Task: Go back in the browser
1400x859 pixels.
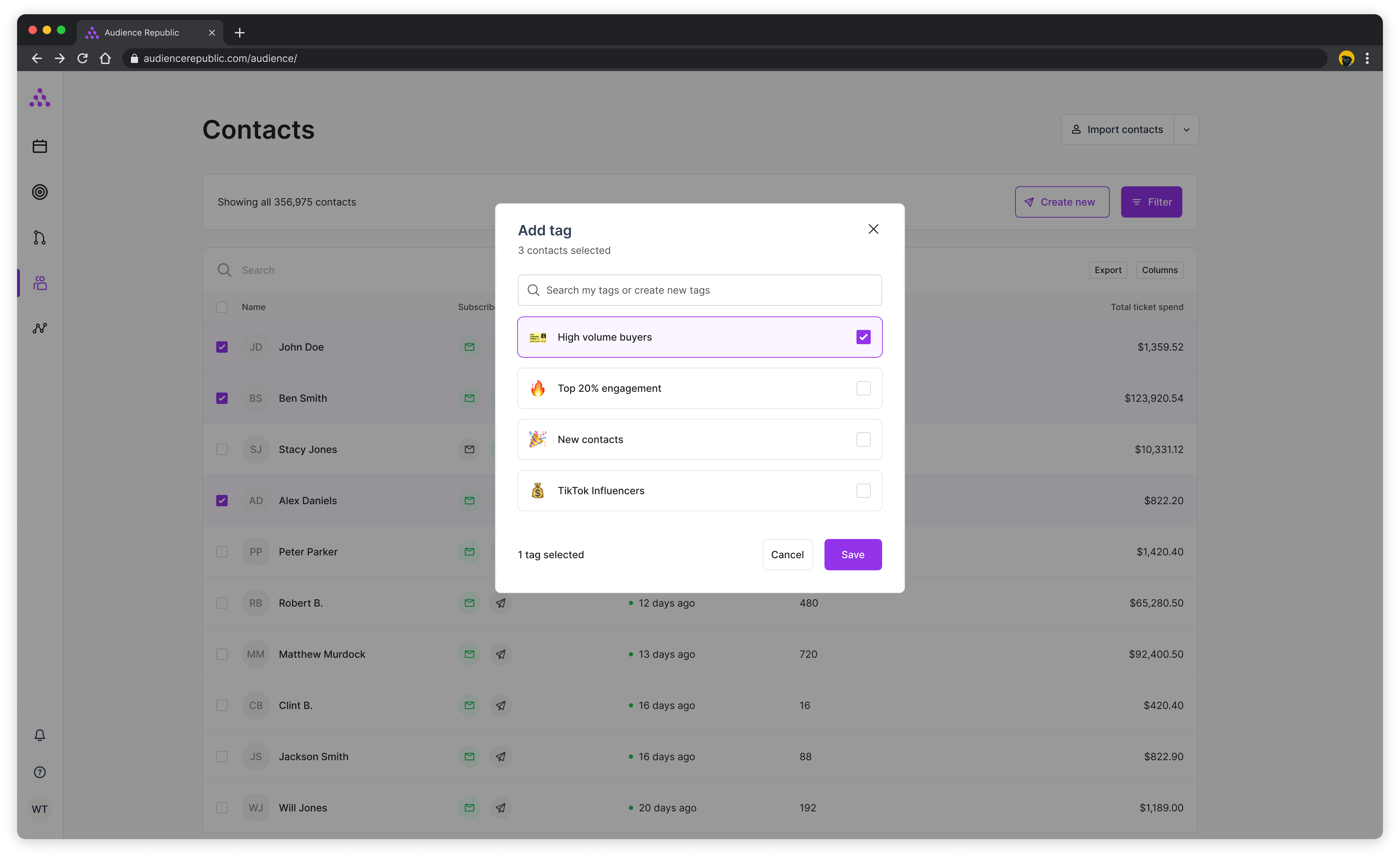Action: (x=37, y=59)
